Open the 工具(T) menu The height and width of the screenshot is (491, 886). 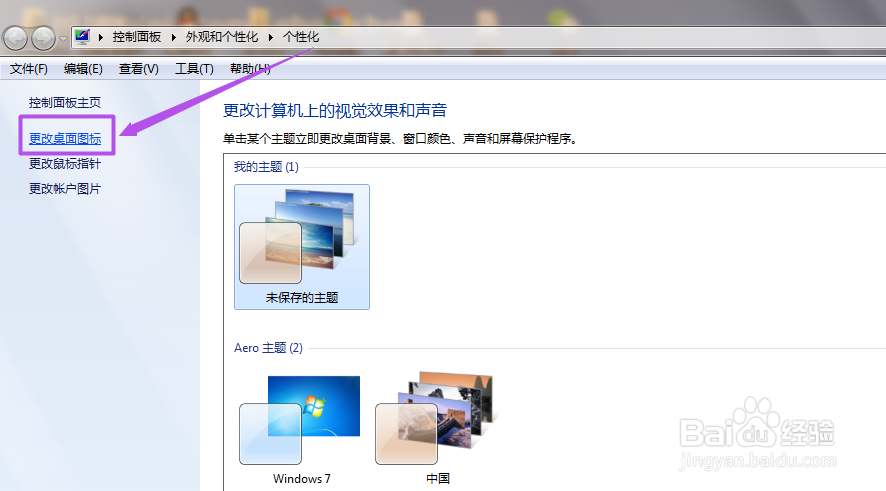(194, 69)
